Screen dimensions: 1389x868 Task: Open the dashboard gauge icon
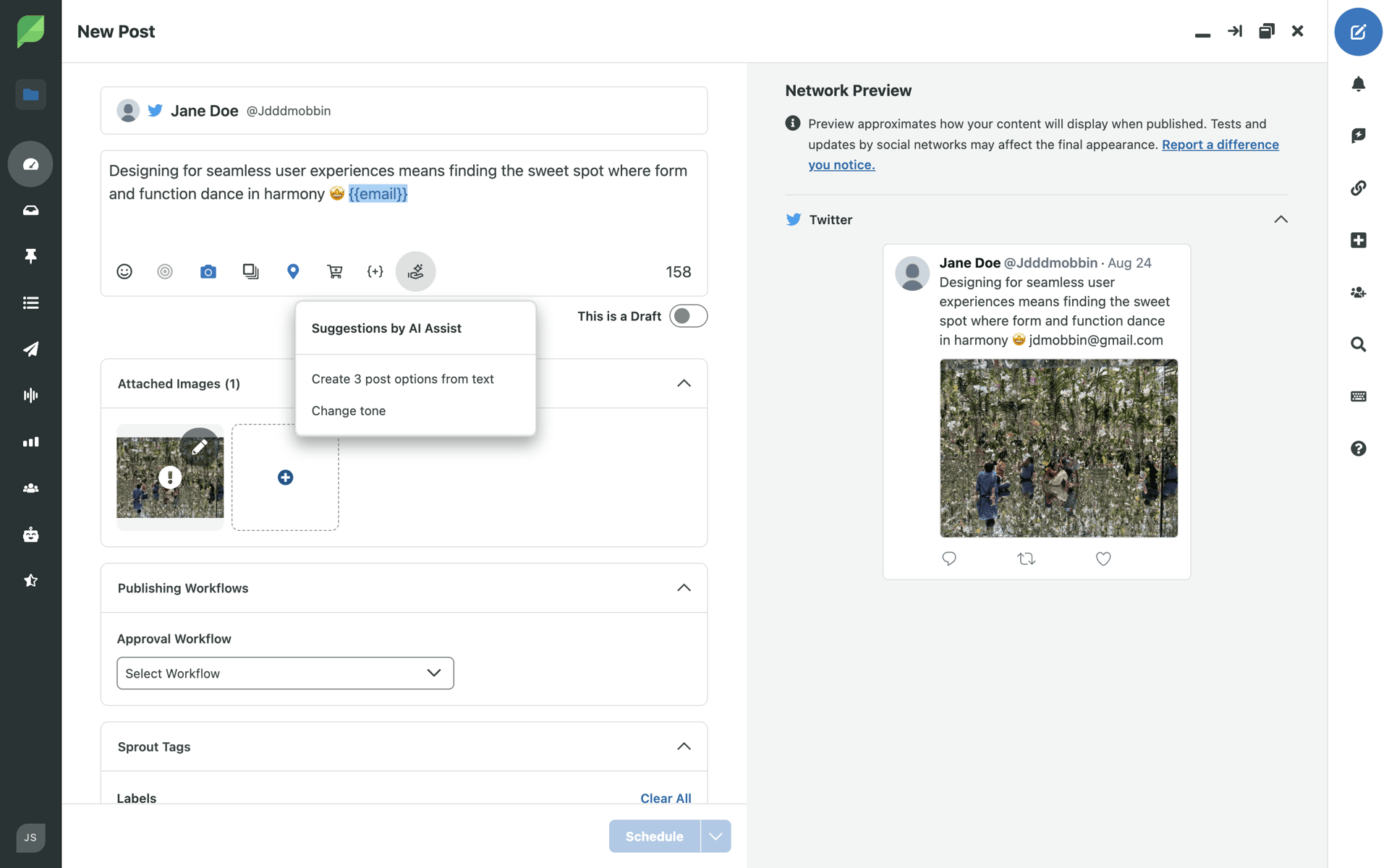coord(30,164)
